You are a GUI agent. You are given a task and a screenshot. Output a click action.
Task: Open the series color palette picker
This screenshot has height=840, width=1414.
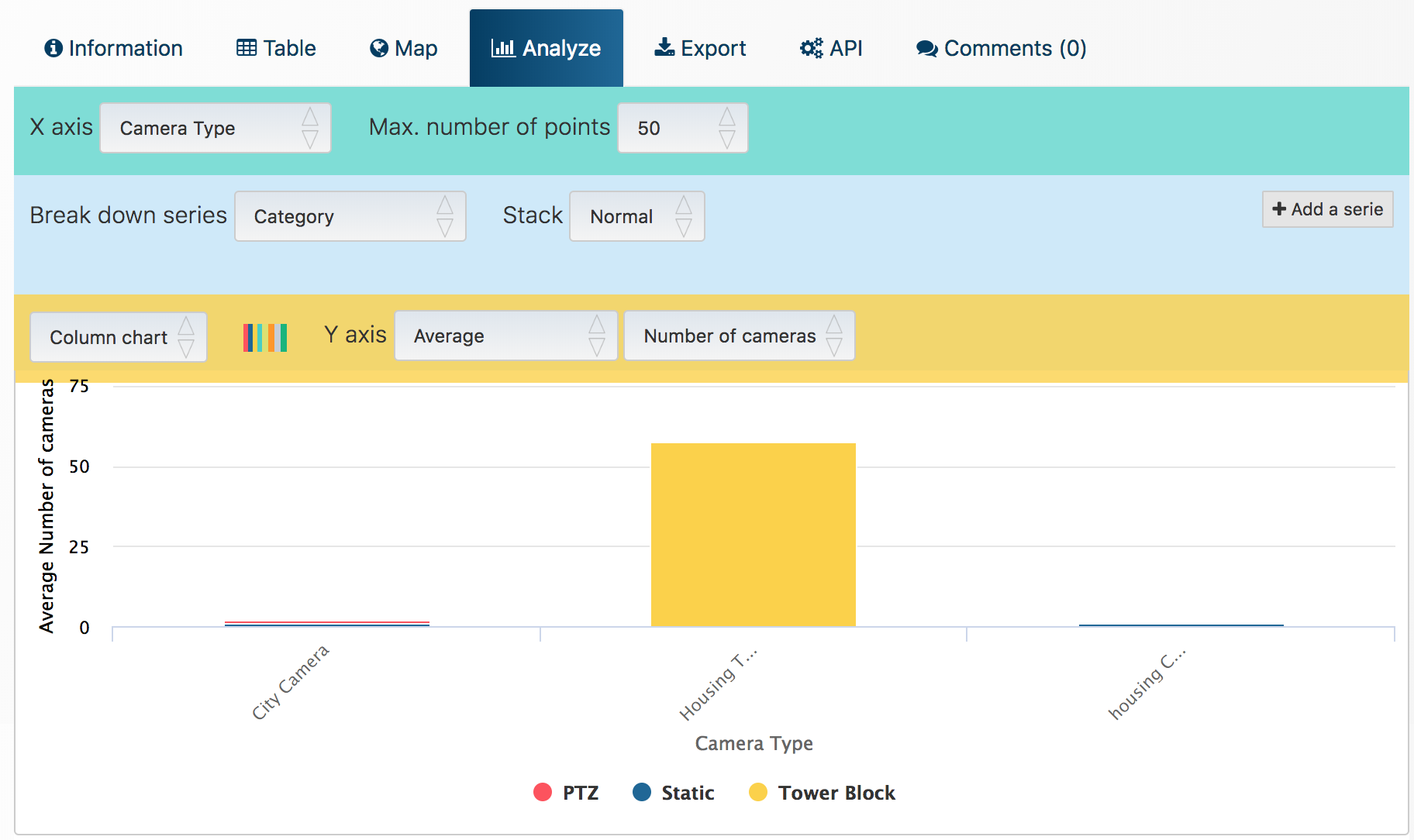pyautogui.click(x=265, y=338)
